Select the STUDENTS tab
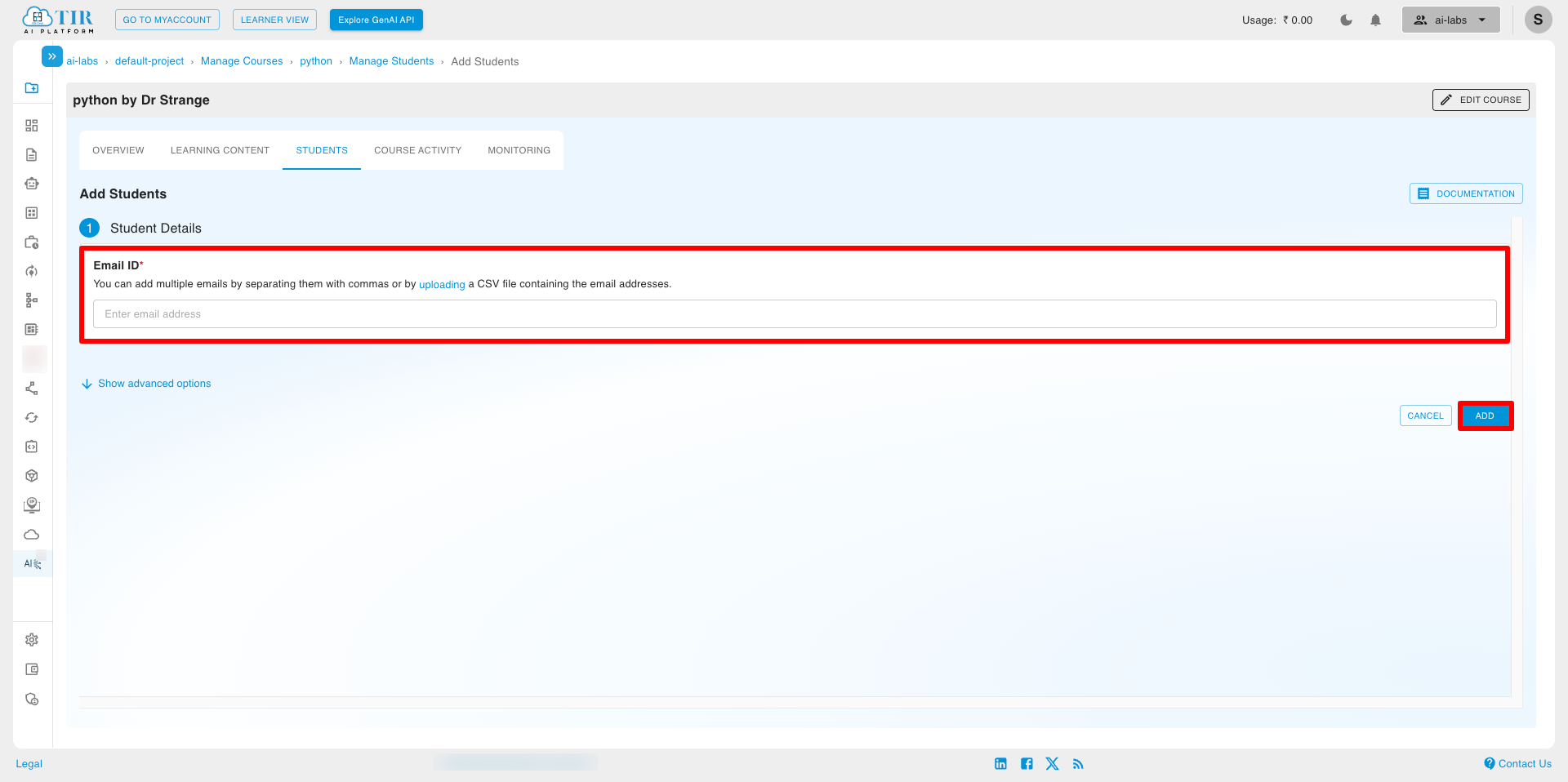This screenshot has height=782, width=1568. tap(322, 150)
